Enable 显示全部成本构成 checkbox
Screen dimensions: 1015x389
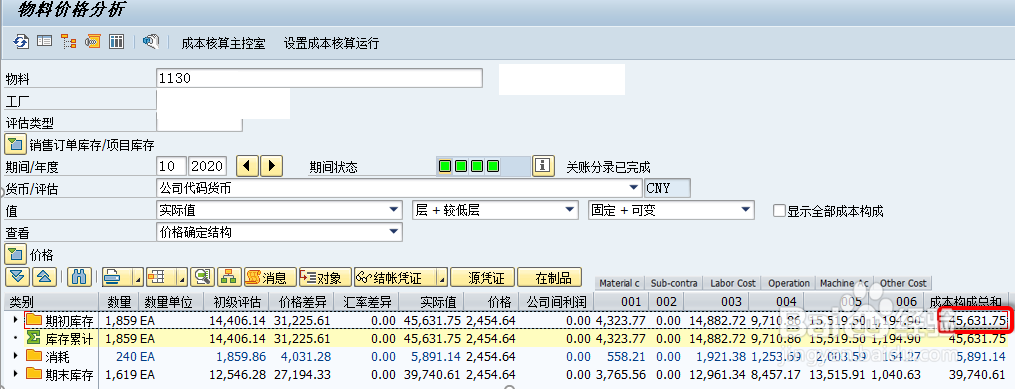[780, 211]
